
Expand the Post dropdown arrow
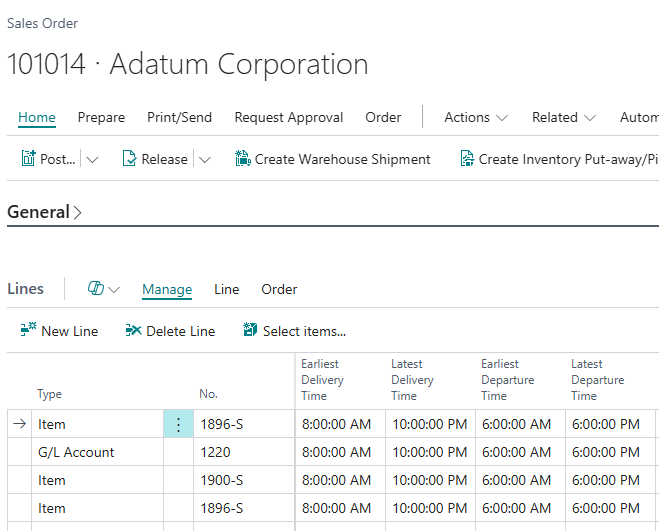[x=92, y=159]
